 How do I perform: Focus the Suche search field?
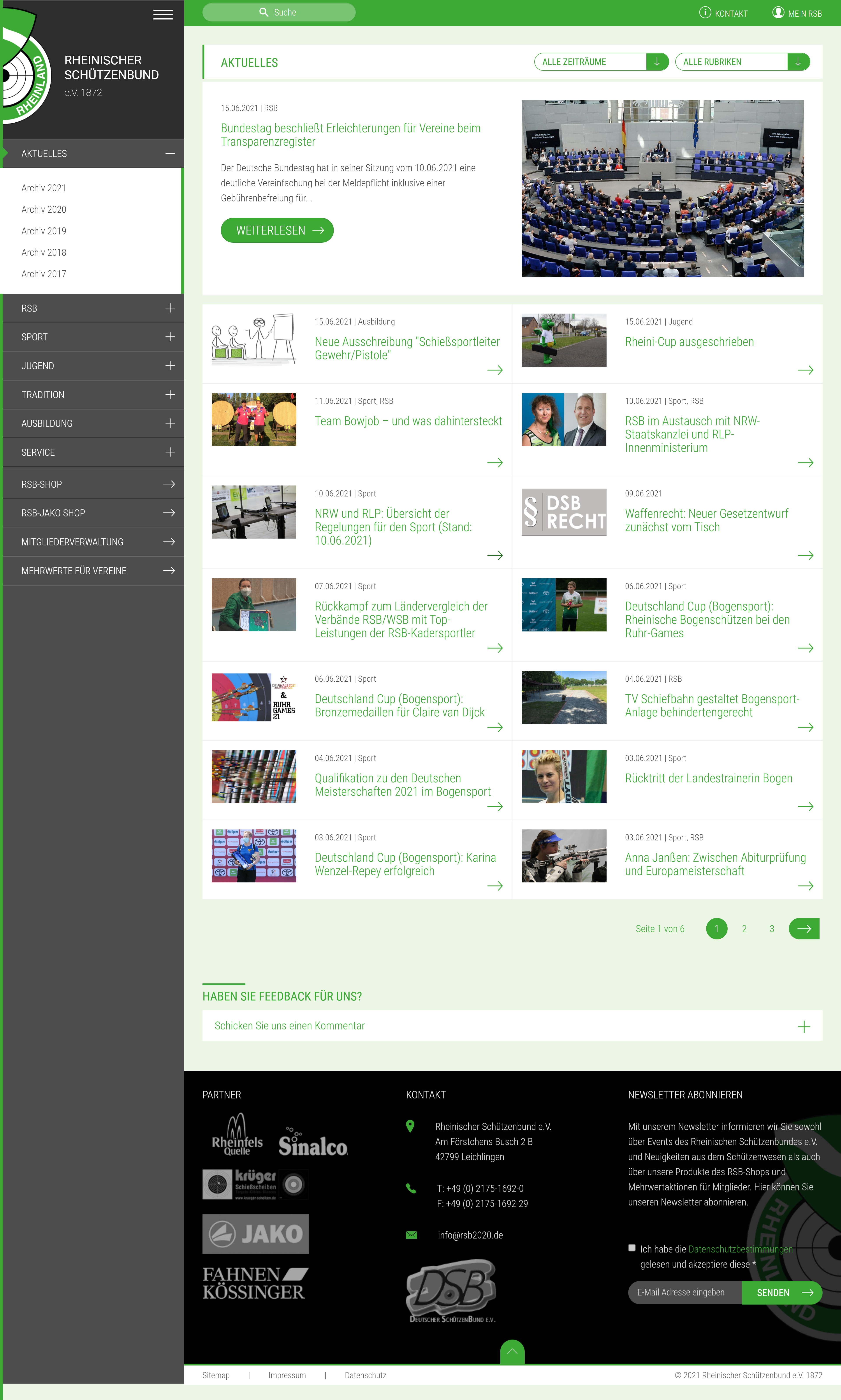(279, 12)
